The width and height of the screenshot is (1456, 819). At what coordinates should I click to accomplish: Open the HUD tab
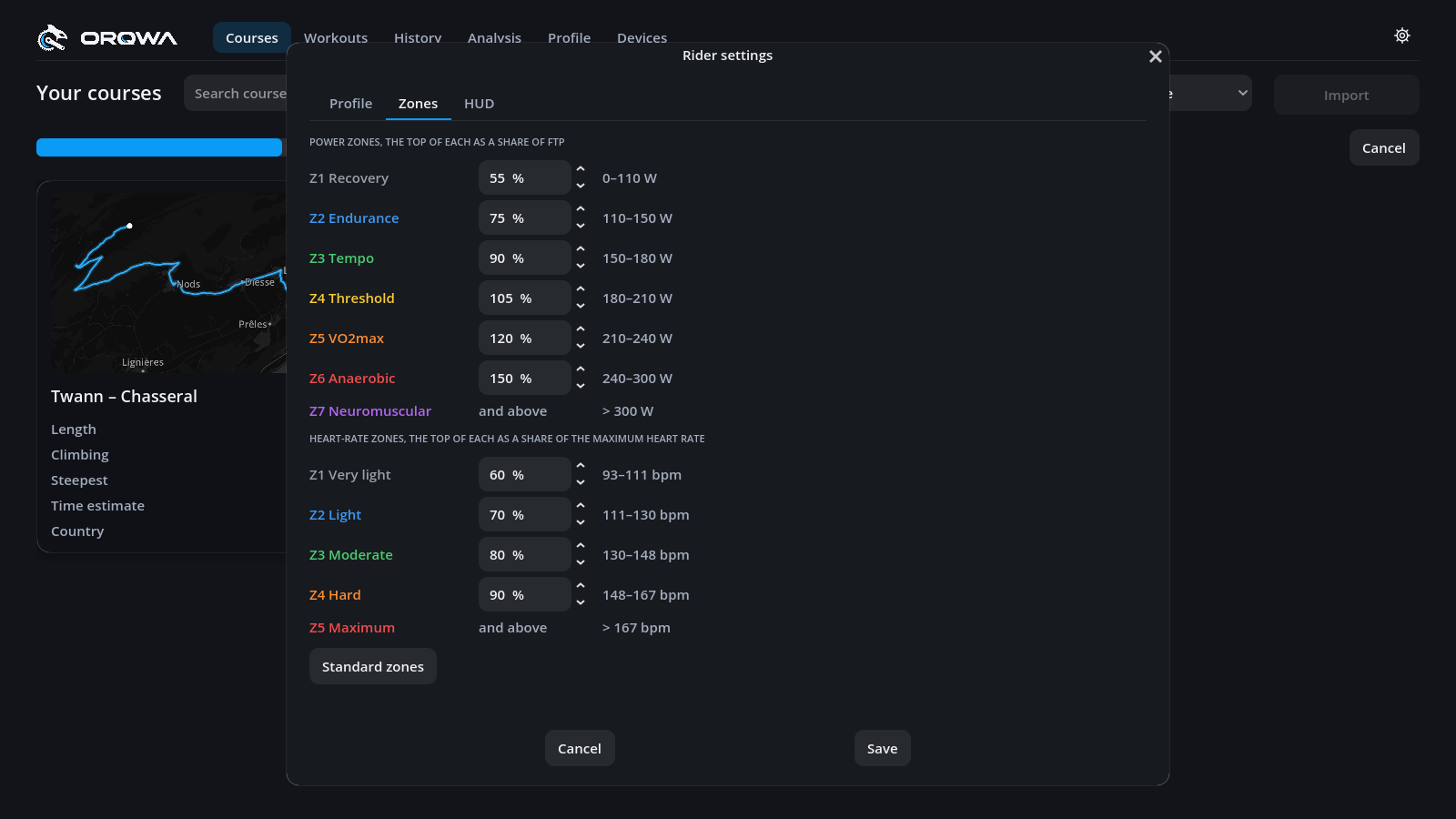479,104
